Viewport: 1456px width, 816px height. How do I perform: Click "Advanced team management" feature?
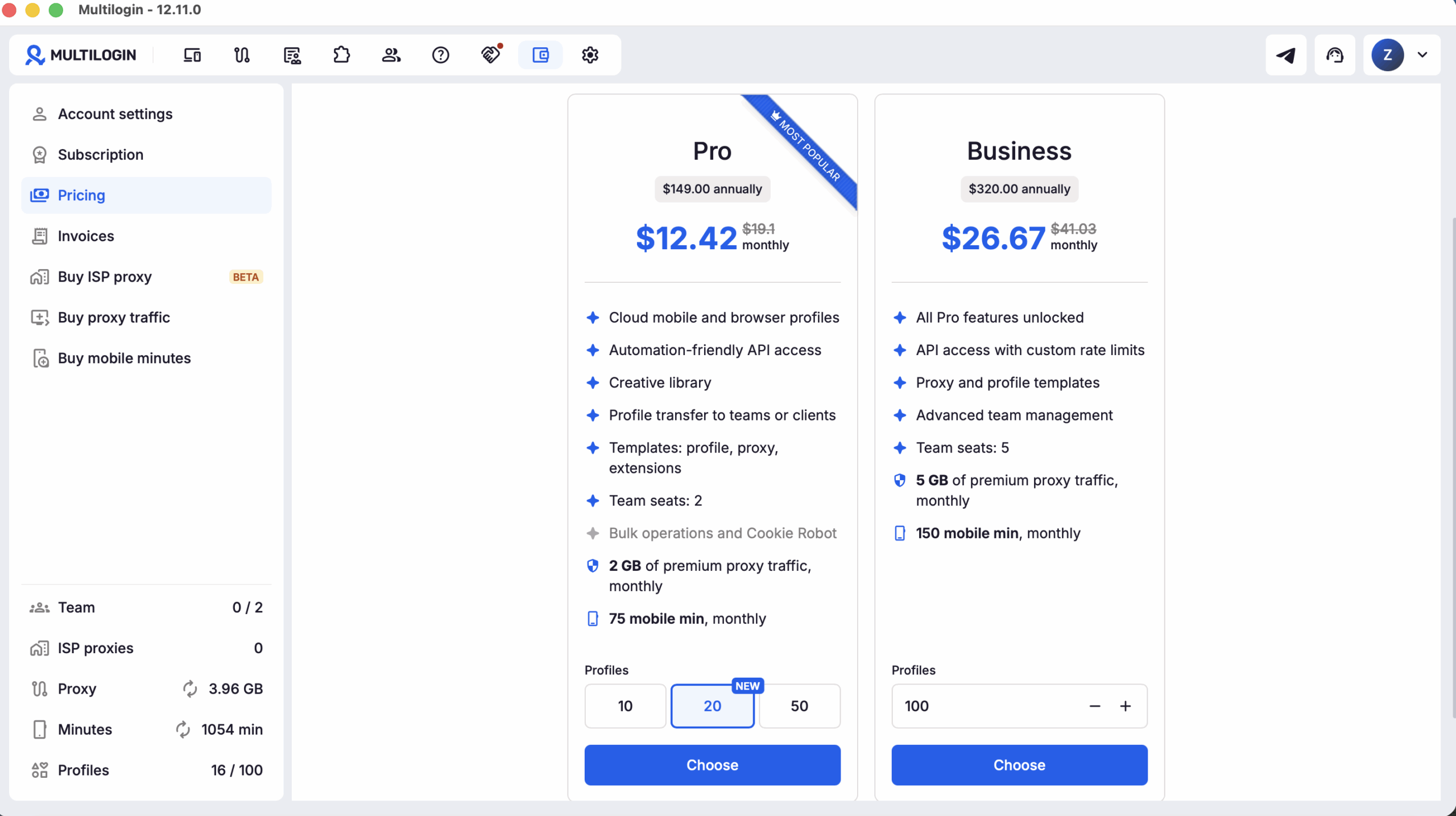click(x=1015, y=415)
